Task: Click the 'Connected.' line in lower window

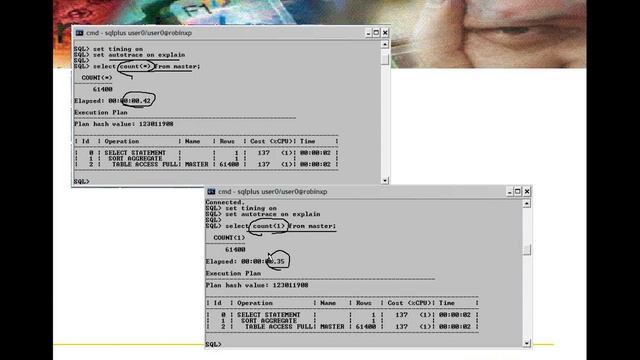Action: point(225,202)
